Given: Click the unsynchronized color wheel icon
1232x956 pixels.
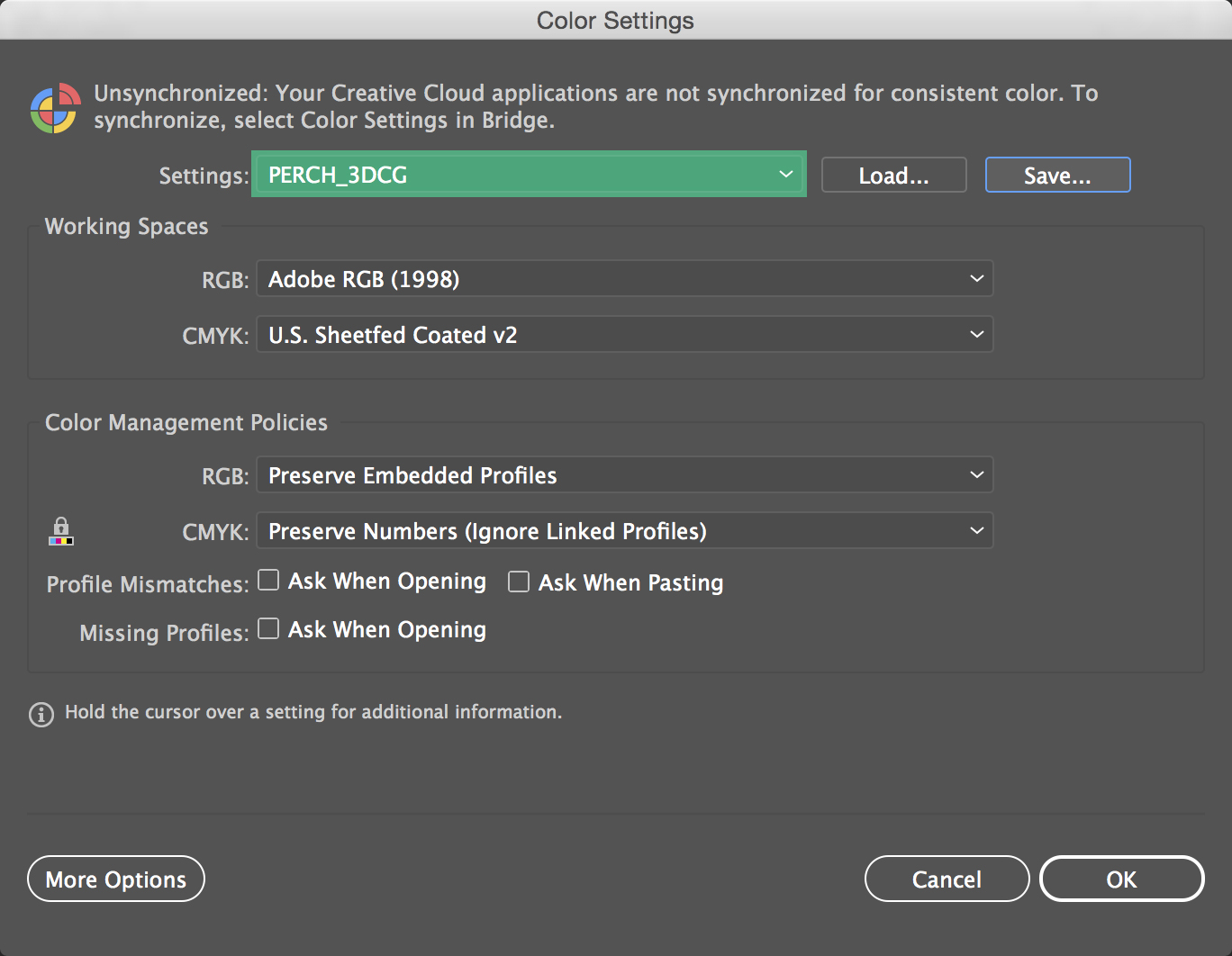Looking at the screenshot, I should point(55,108).
